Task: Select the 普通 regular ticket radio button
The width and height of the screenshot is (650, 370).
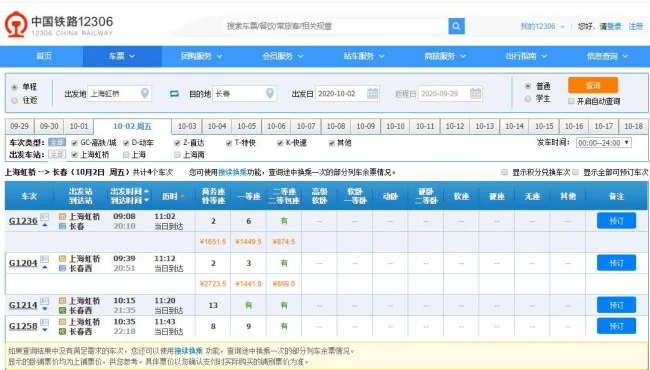Action: click(x=528, y=86)
